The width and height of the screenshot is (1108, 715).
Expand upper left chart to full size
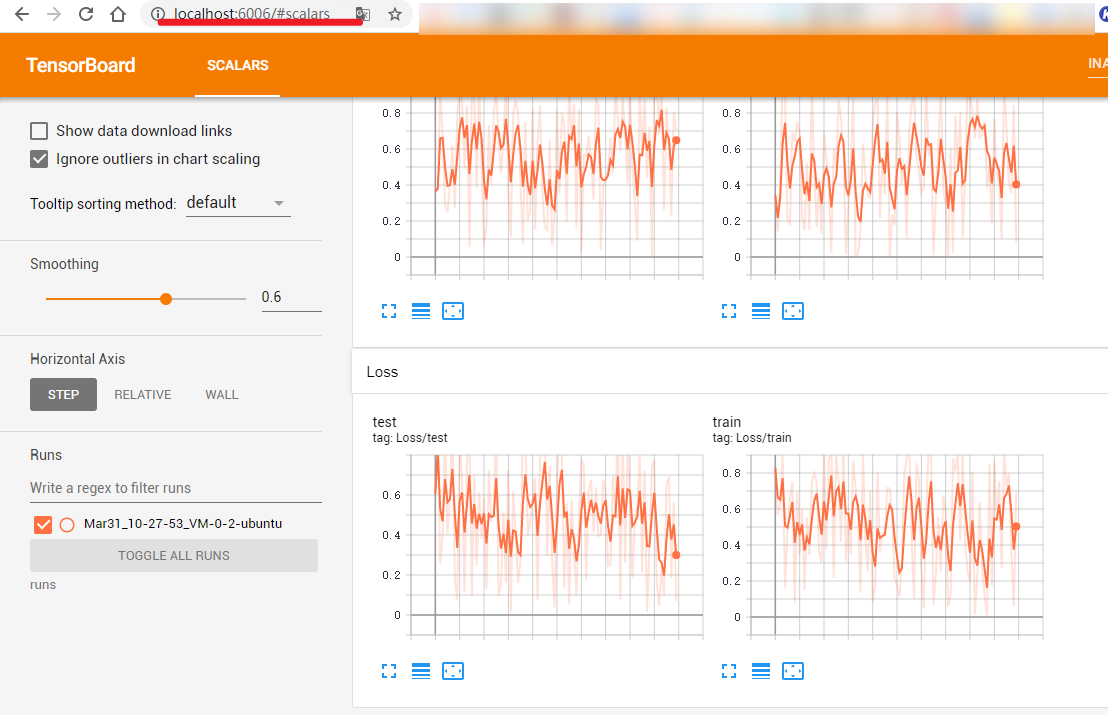pos(389,311)
